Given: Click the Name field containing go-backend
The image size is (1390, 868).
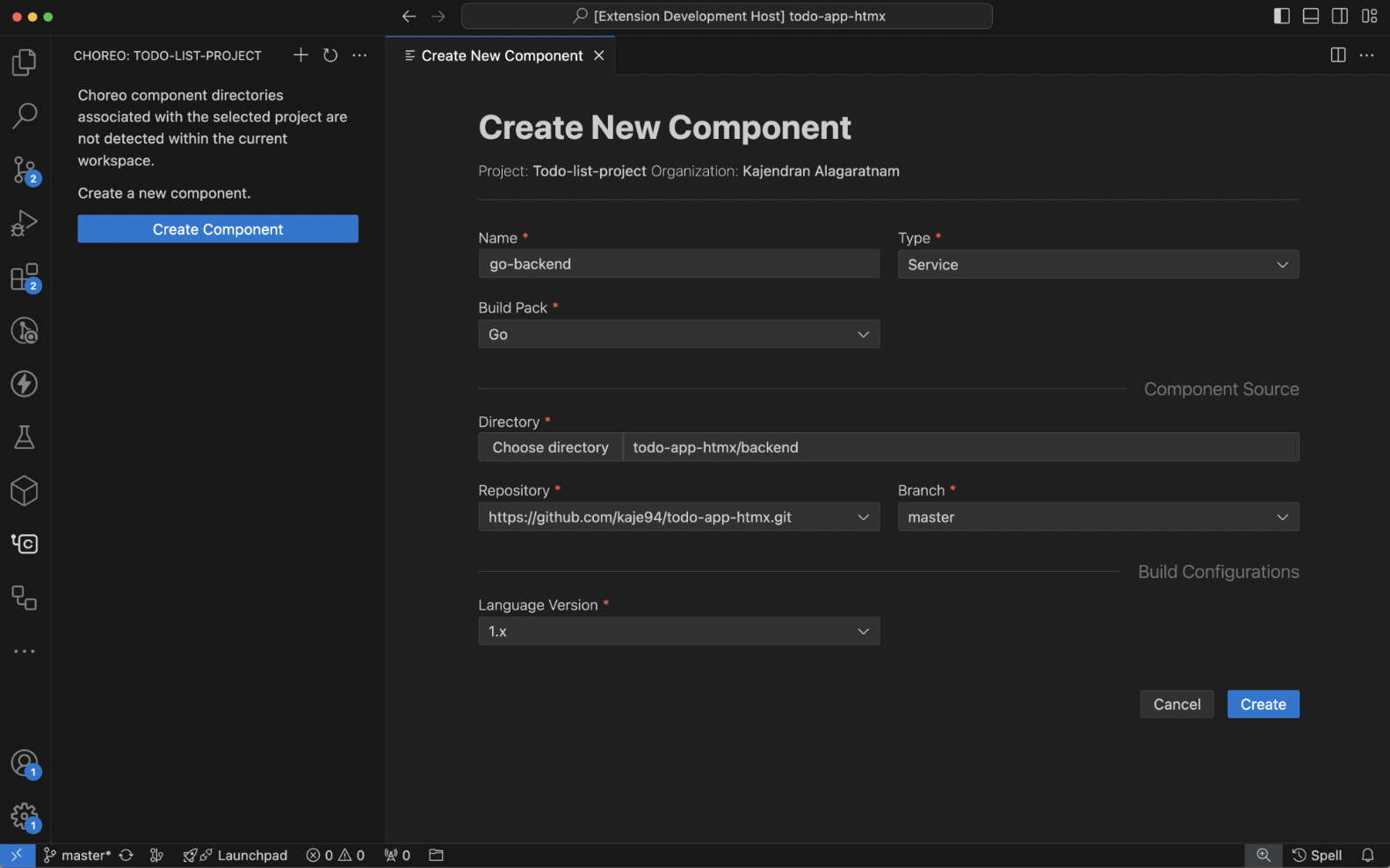Looking at the screenshot, I should (x=678, y=264).
